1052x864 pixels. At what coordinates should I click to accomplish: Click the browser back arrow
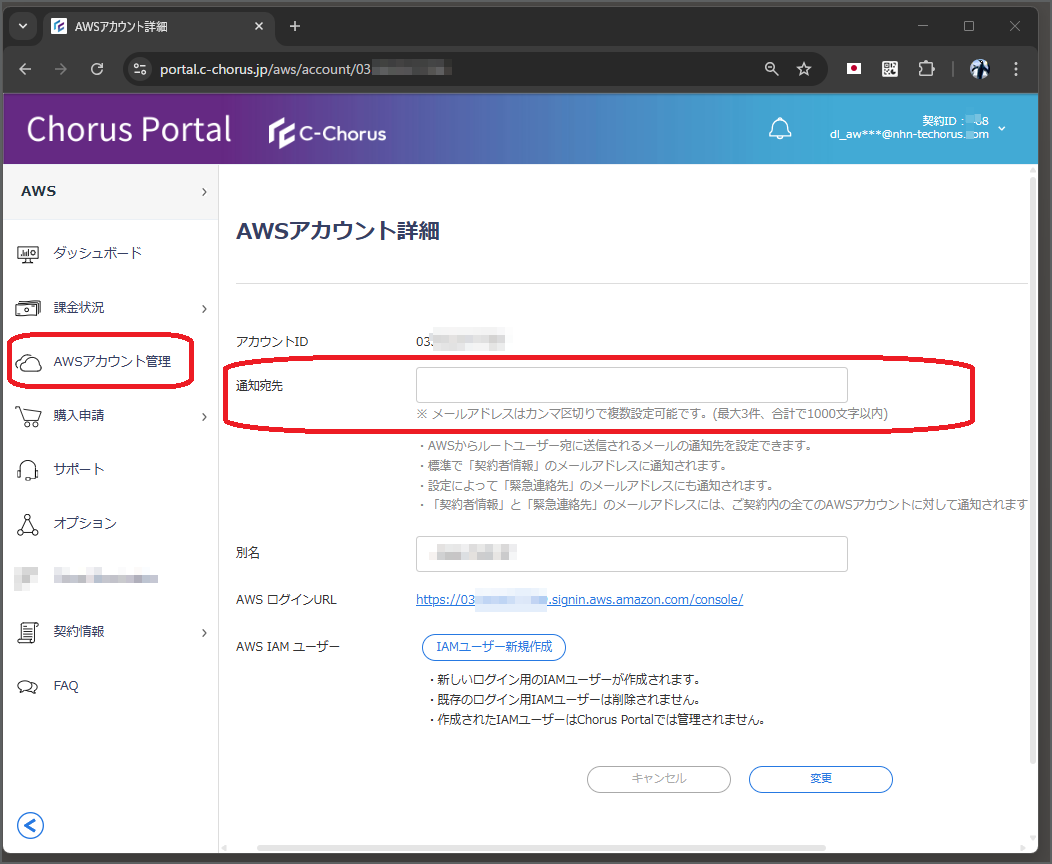tap(25, 69)
